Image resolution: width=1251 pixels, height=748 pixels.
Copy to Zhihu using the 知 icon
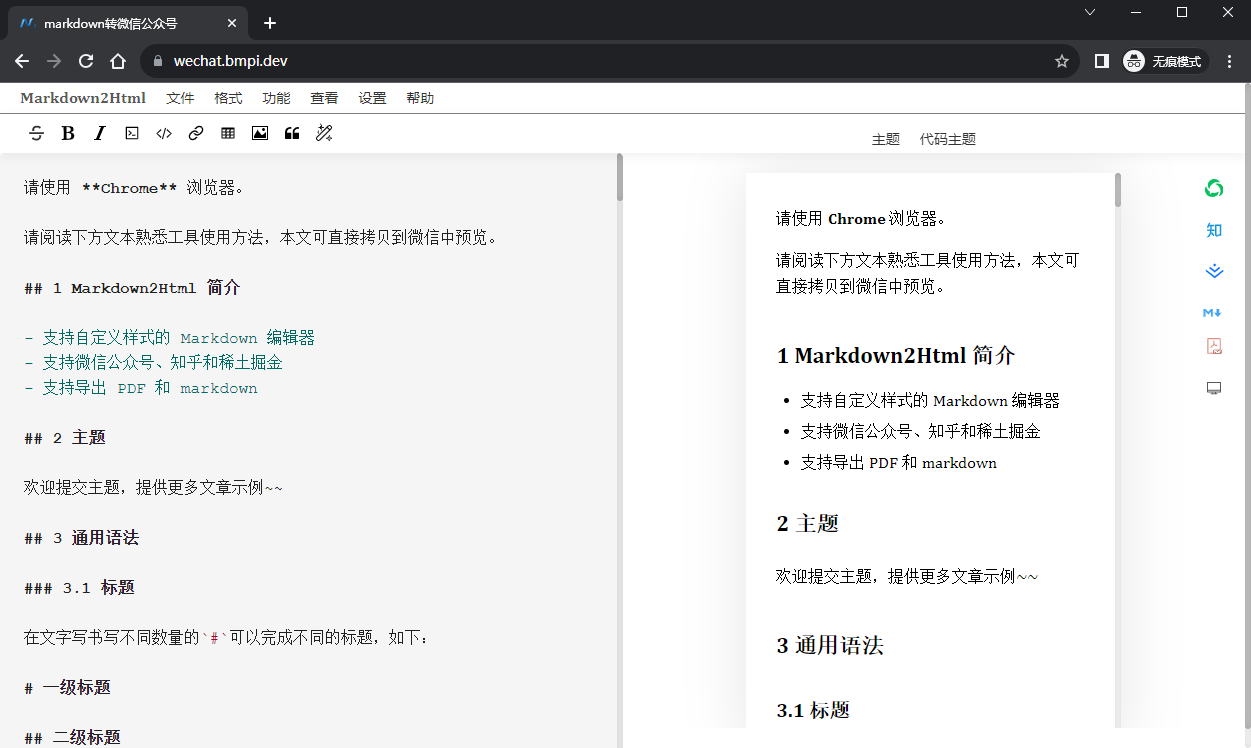1214,230
